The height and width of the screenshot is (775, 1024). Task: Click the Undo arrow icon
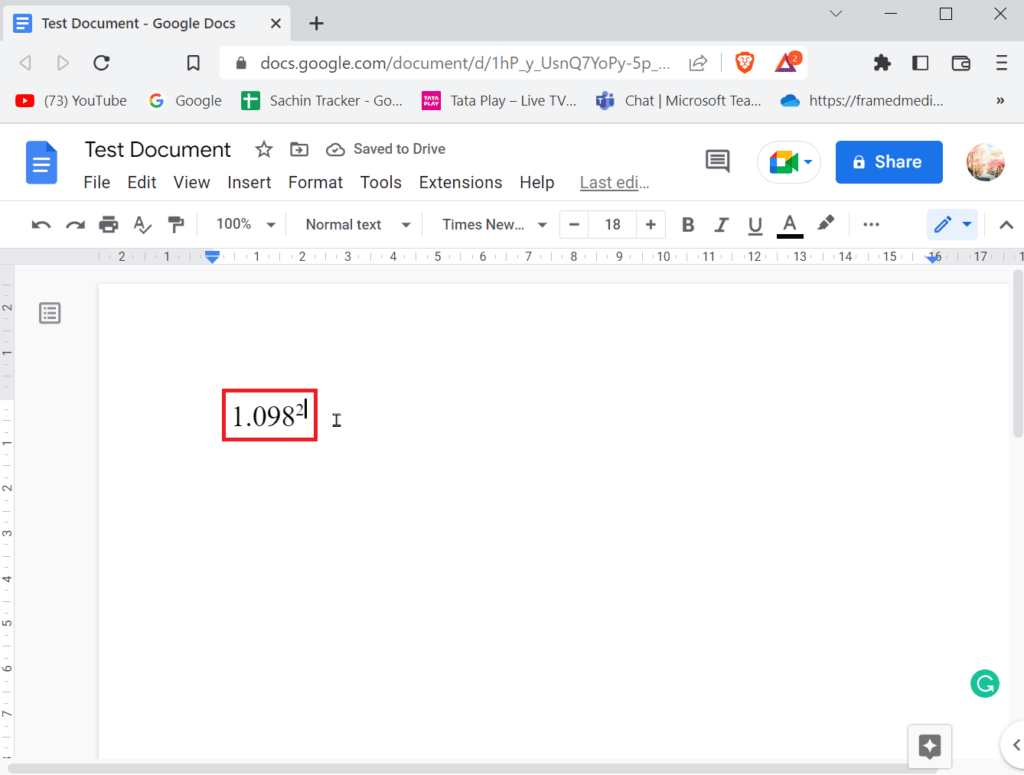click(x=41, y=225)
